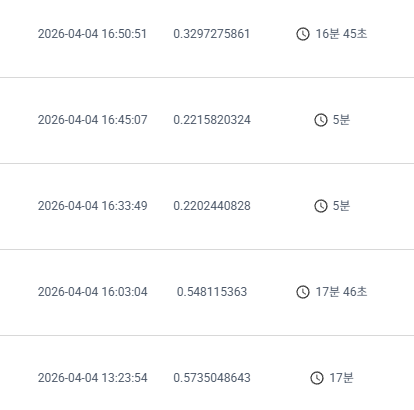Select timestamp 2026-04-04 16:45:07

92,120
